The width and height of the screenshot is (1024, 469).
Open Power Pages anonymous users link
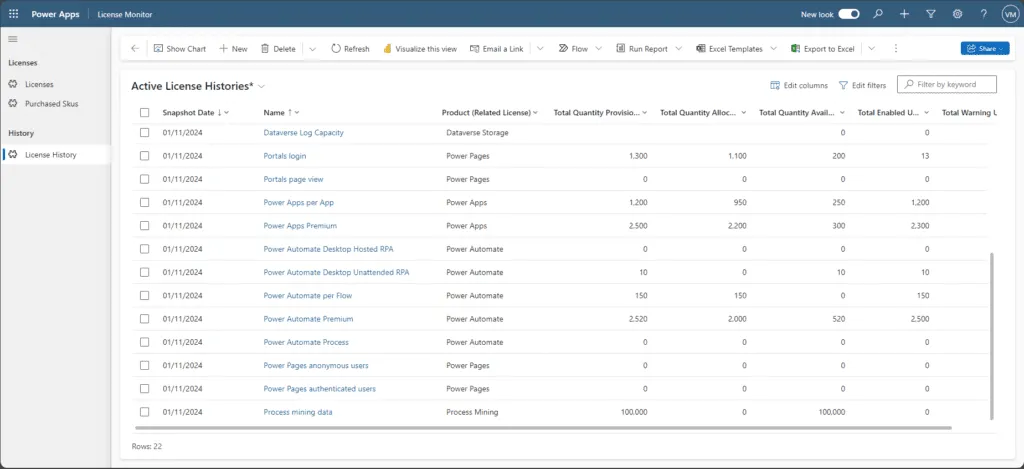(x=316, y=366)
